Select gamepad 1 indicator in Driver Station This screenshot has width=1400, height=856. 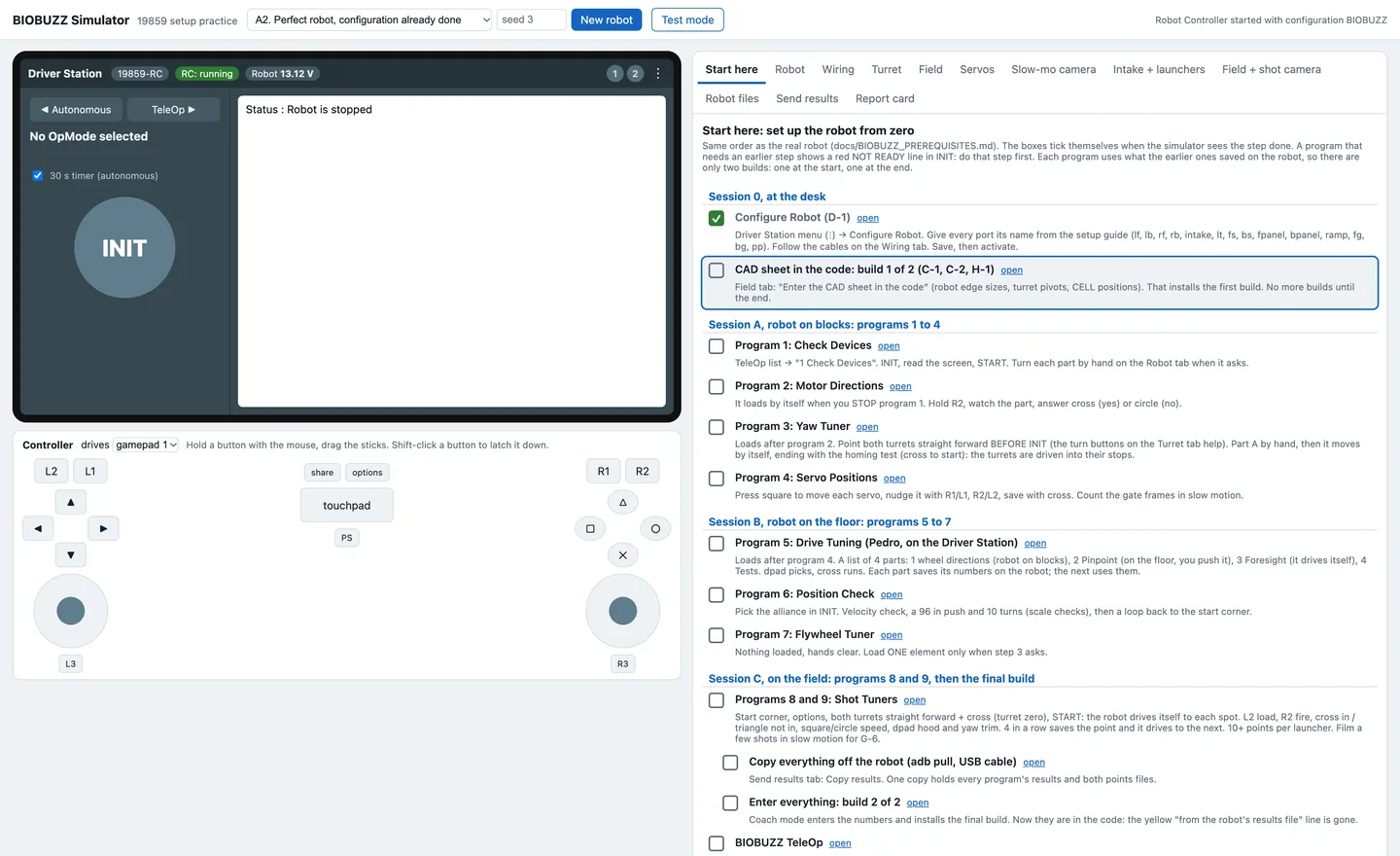point(614,74)
